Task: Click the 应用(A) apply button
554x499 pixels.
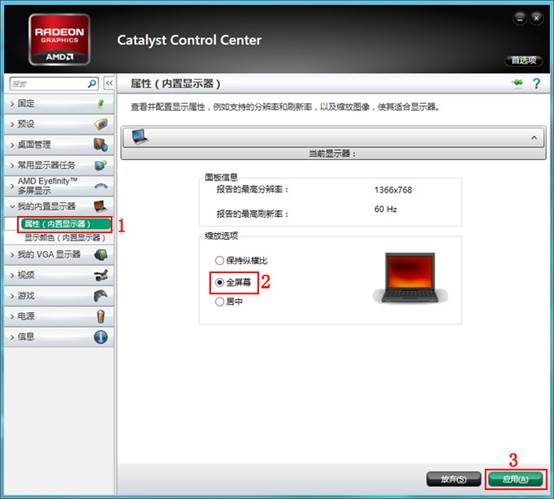Action: 515,479
